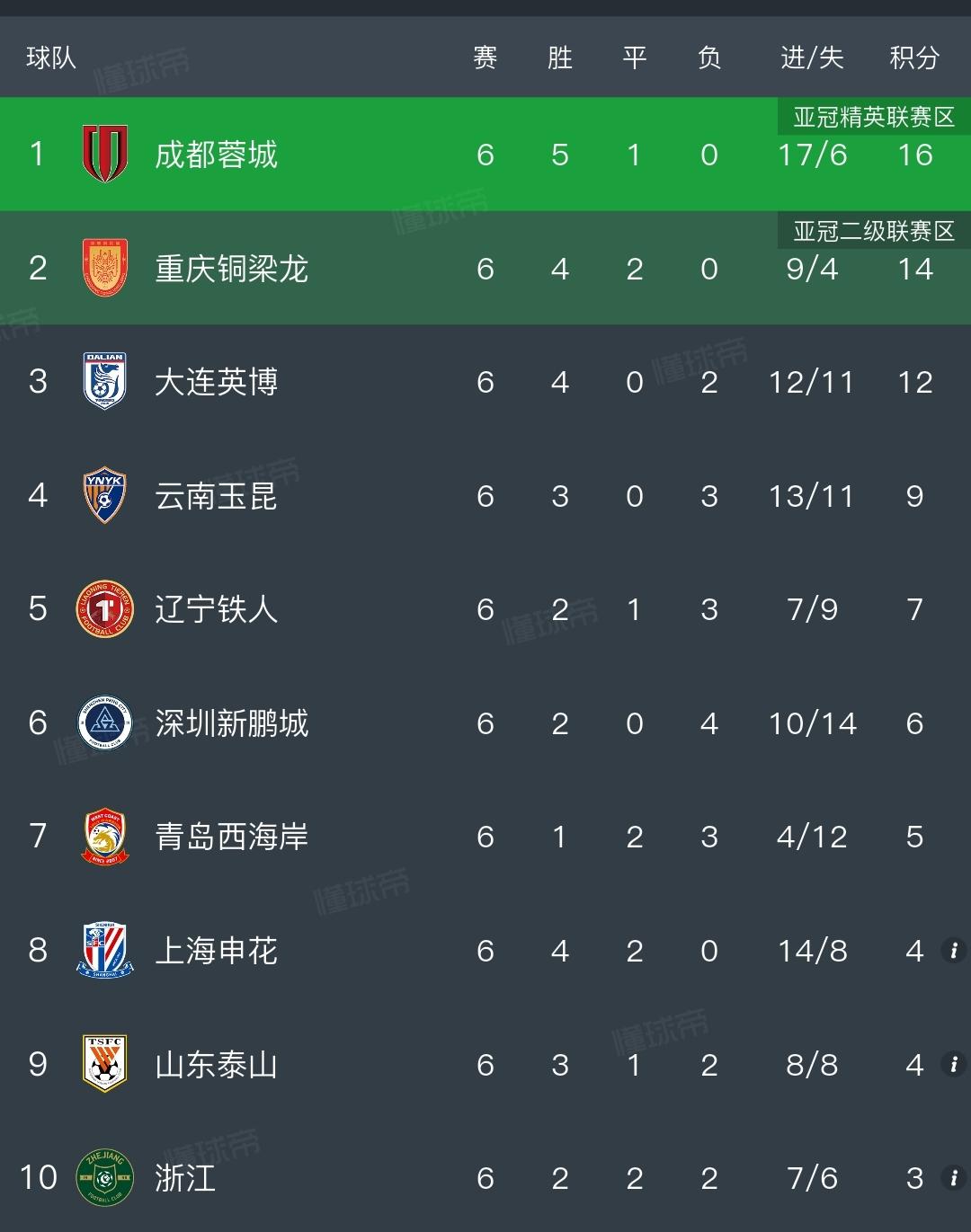Viewport: 971px width, 1232px height.
Task: Show points-deduction info for Shanghai Shenhua (上海申花)
Action: (x=953, y=950)
